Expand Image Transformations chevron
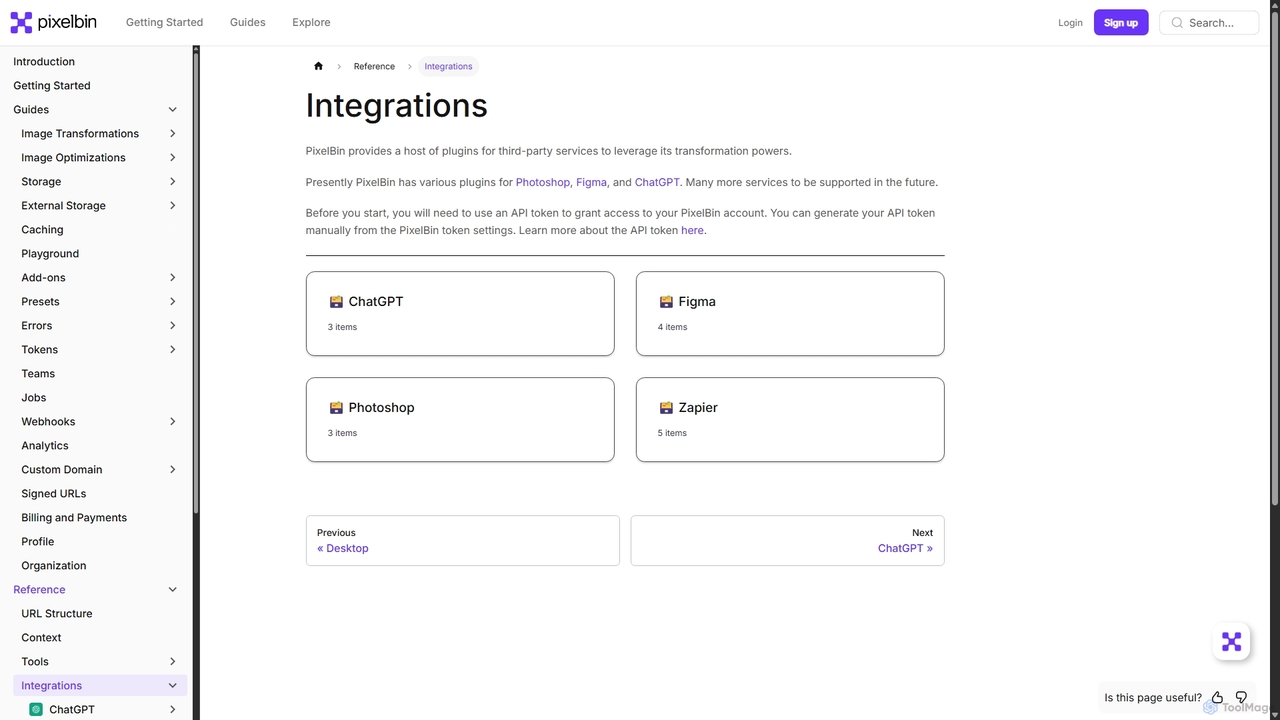Image resolution: width=1280 pixels, height=720 pixels. coord(172,134)
